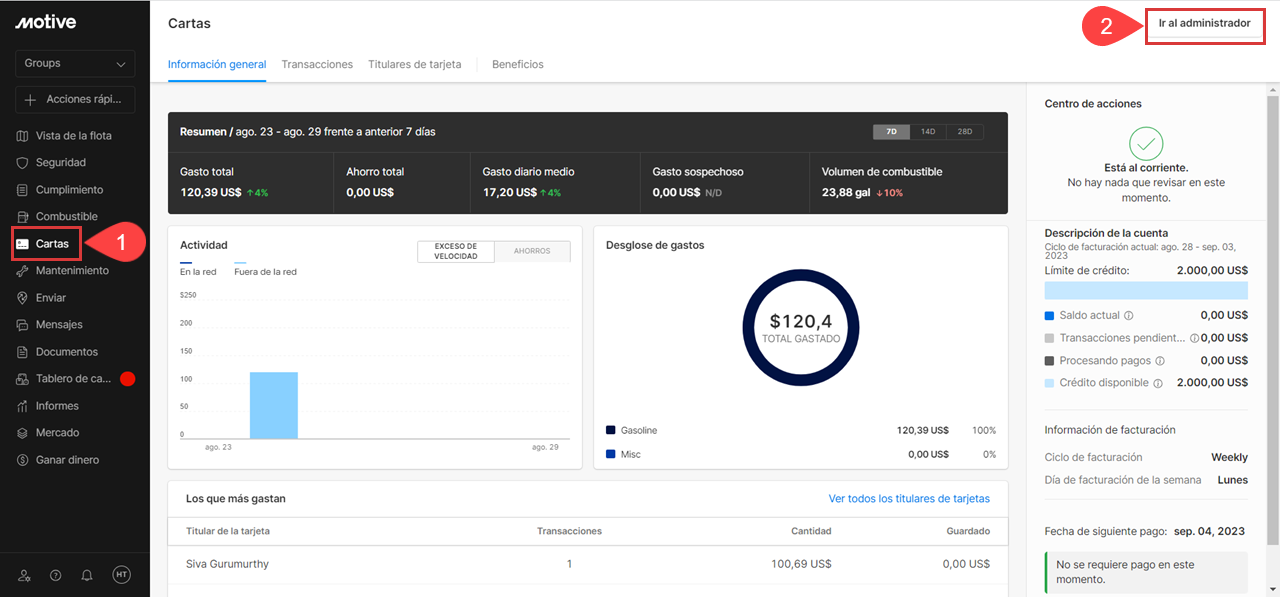Image resolution: width=1280 pixels, height=597 pixels.
Task: Click info icon next to Saldo actual
Action: tap(1128, 316)
